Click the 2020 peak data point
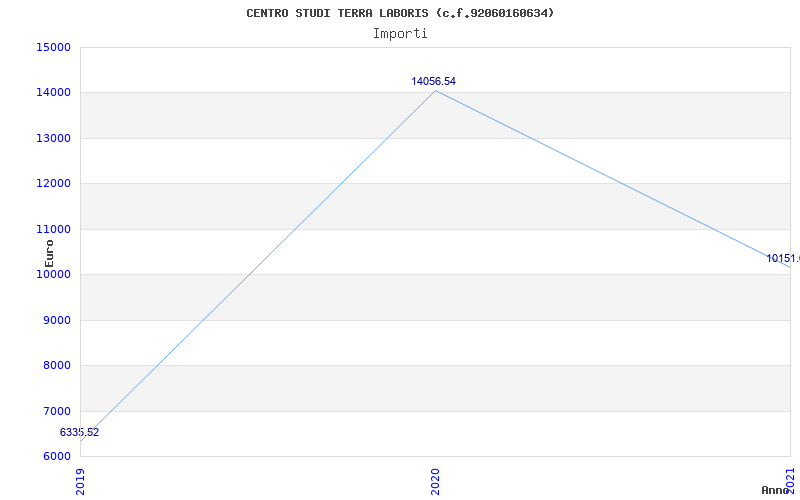 pos(435,91)
